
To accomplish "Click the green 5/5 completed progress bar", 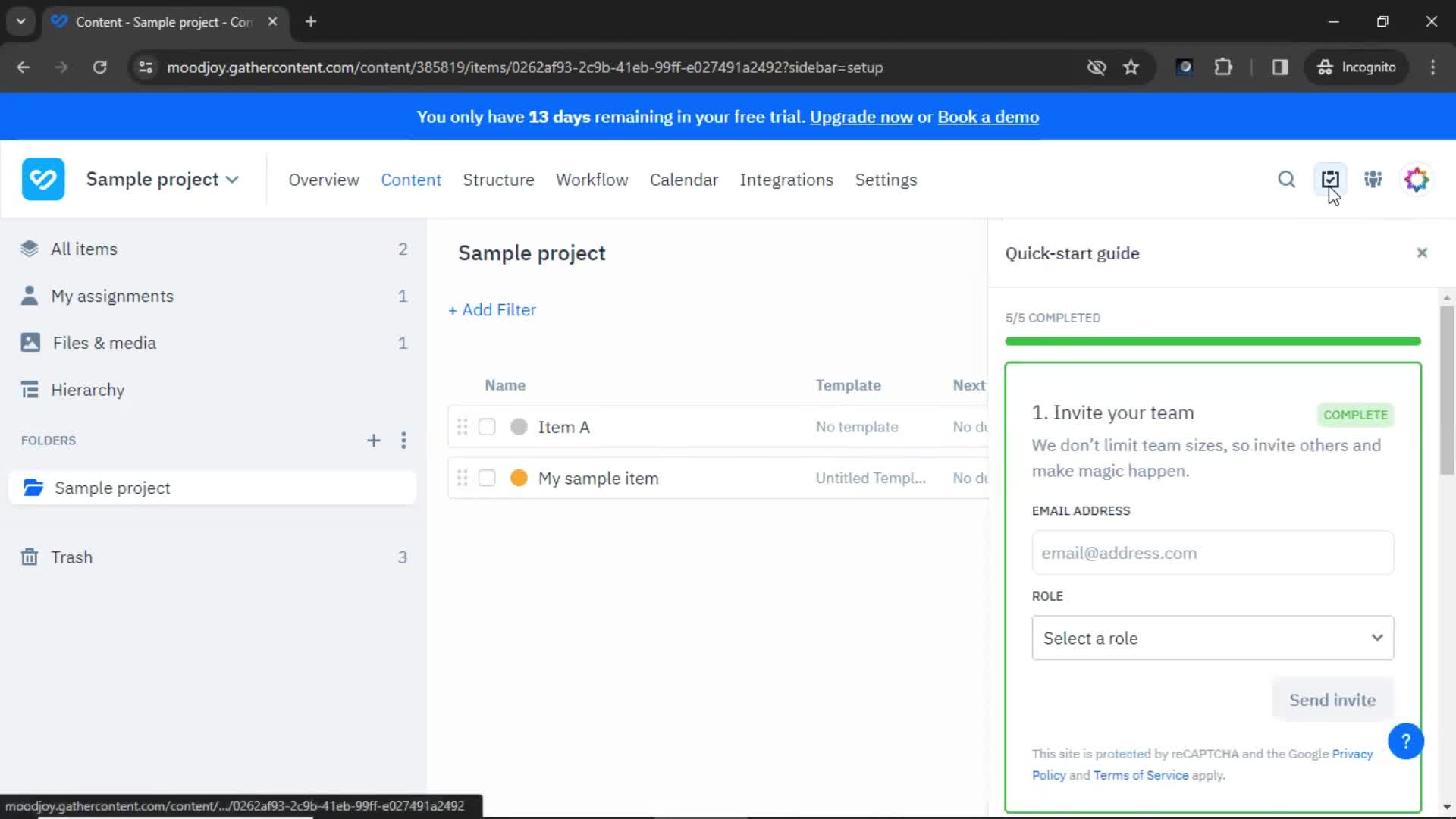I will (1213, 341).
